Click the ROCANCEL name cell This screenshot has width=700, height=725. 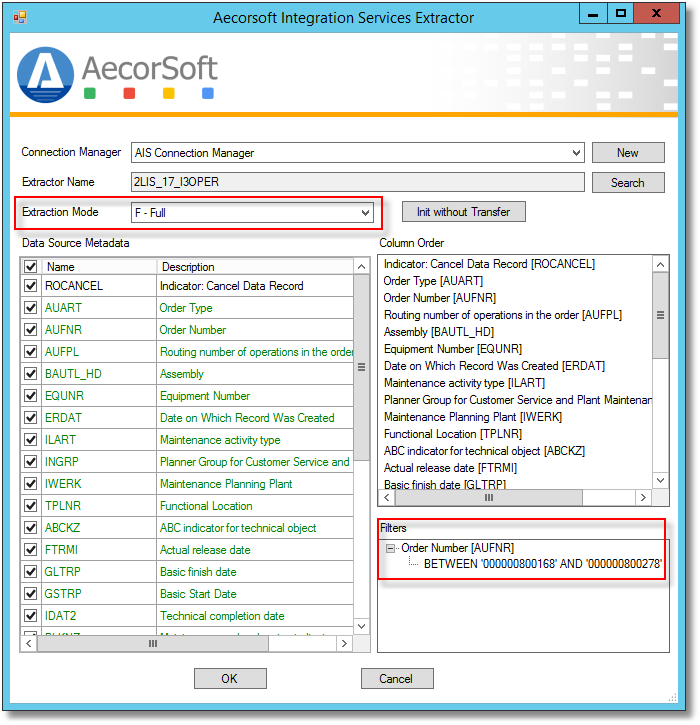[x=99, y=286]
